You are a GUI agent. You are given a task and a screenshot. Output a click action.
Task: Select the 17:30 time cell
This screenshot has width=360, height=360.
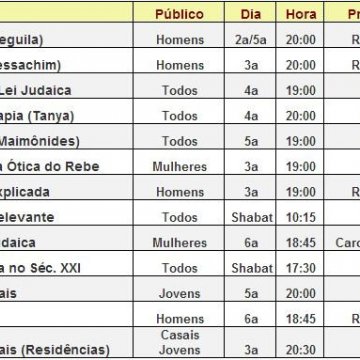click(x=301, y=268)
